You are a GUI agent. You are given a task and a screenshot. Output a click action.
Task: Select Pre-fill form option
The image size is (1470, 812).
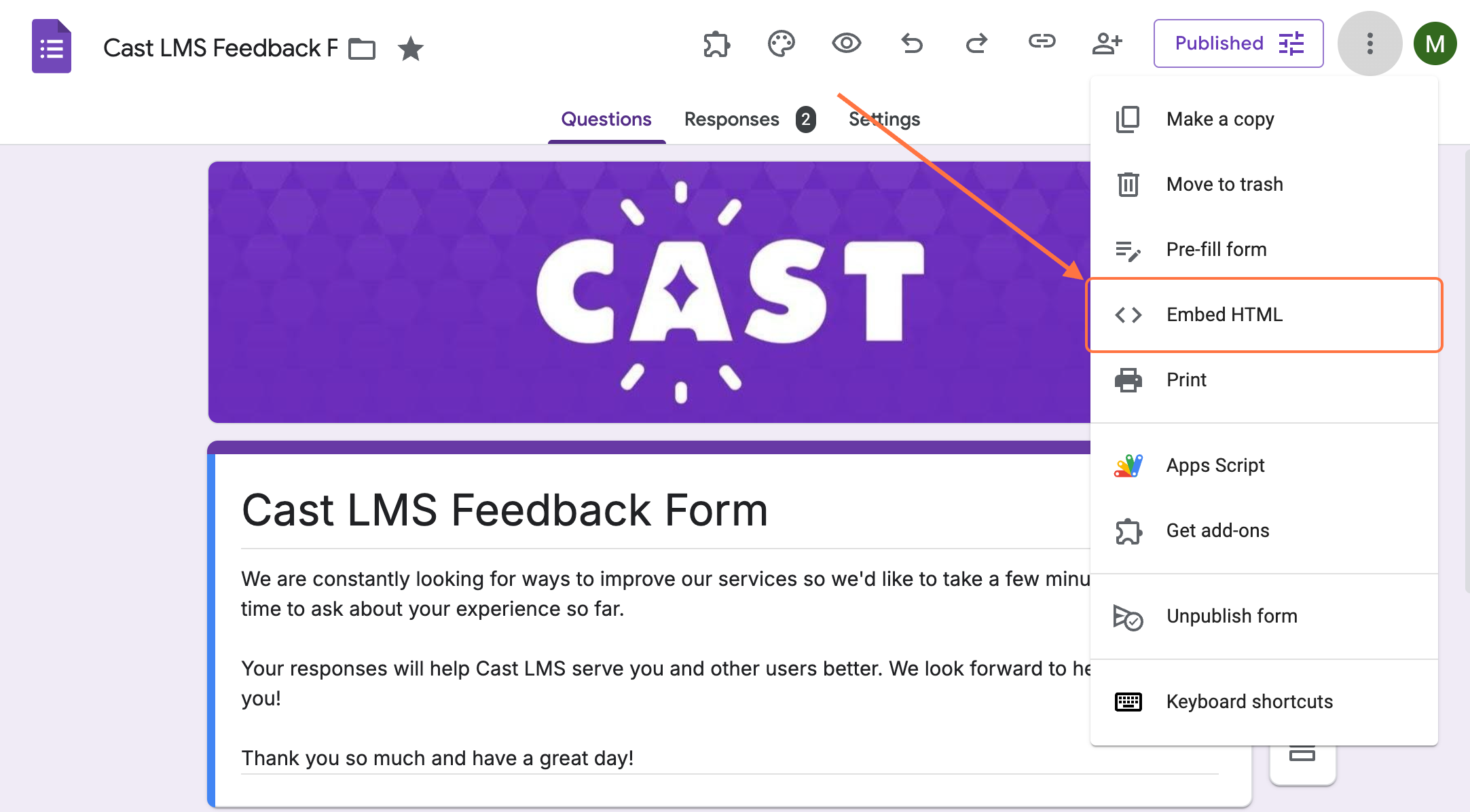(1215, 250)
